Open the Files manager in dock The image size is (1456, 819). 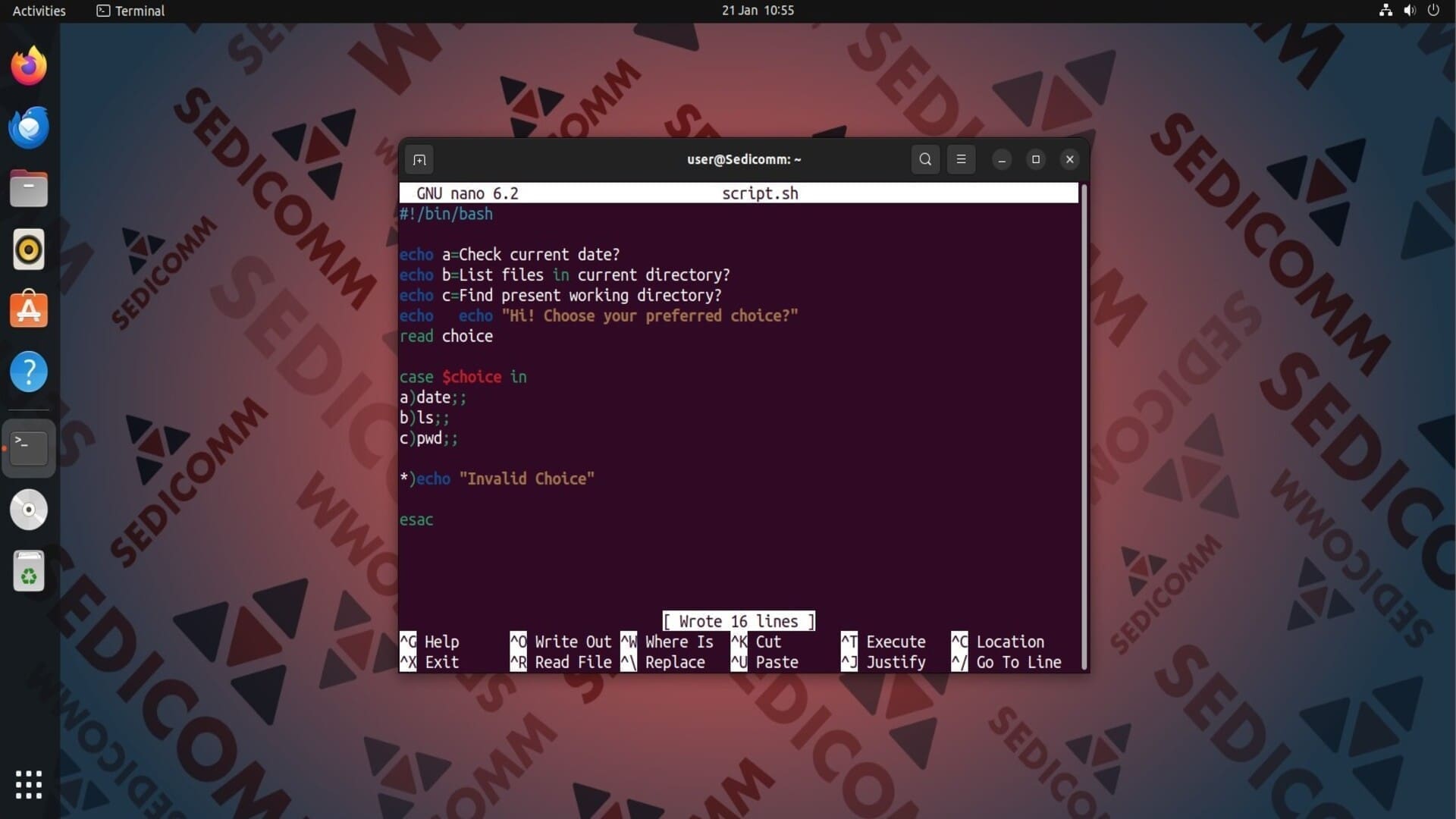pyautogui.click(x=29, y=188)
